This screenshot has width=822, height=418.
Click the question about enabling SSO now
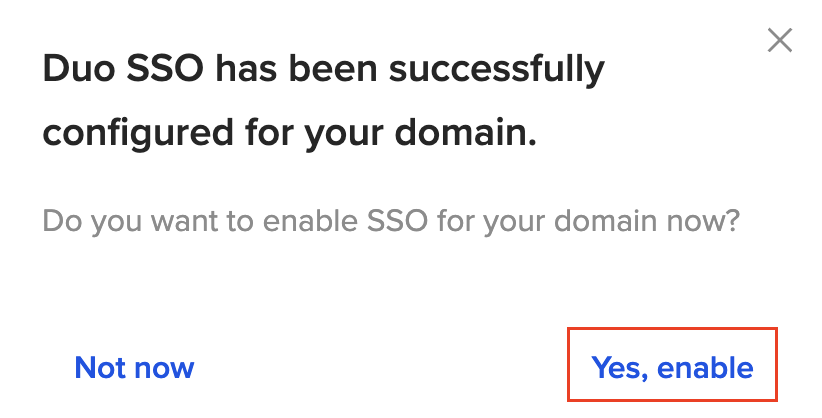(390, 220)
